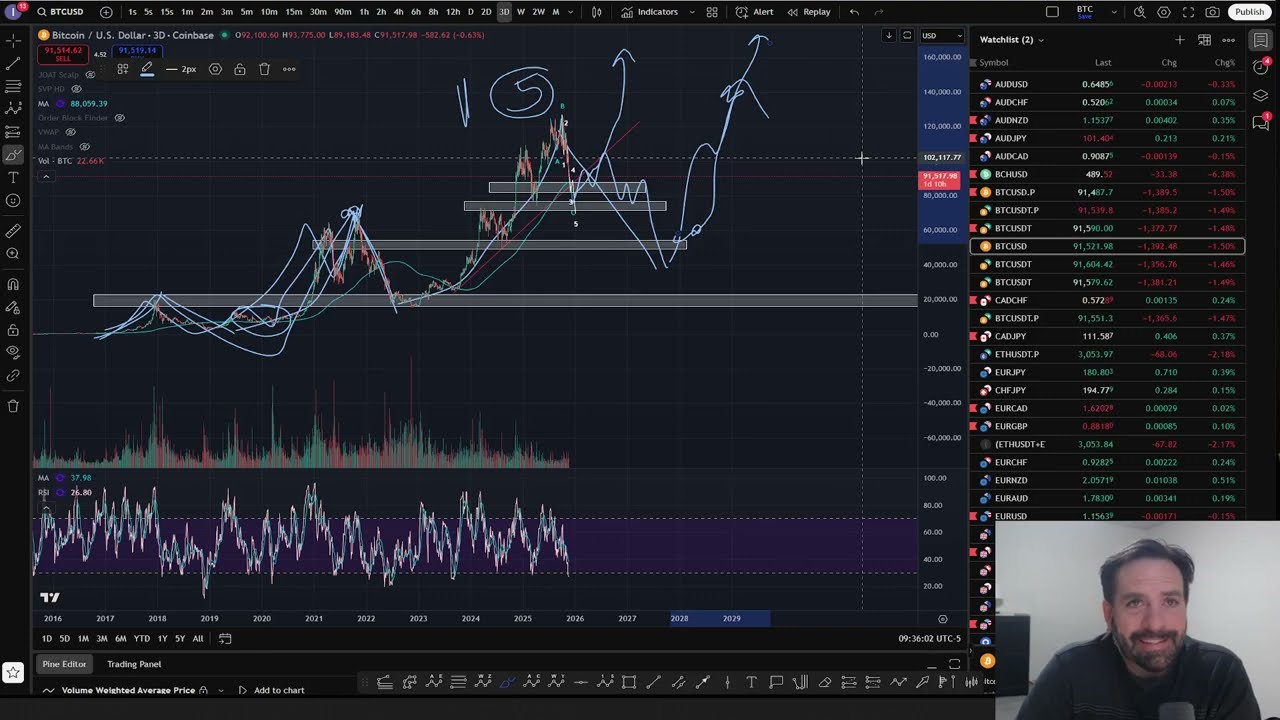Image resolution: width=1280 pixels, height=720 pixels.
Task: Change brush line color in floating toolbar
Action: [147, 69]
